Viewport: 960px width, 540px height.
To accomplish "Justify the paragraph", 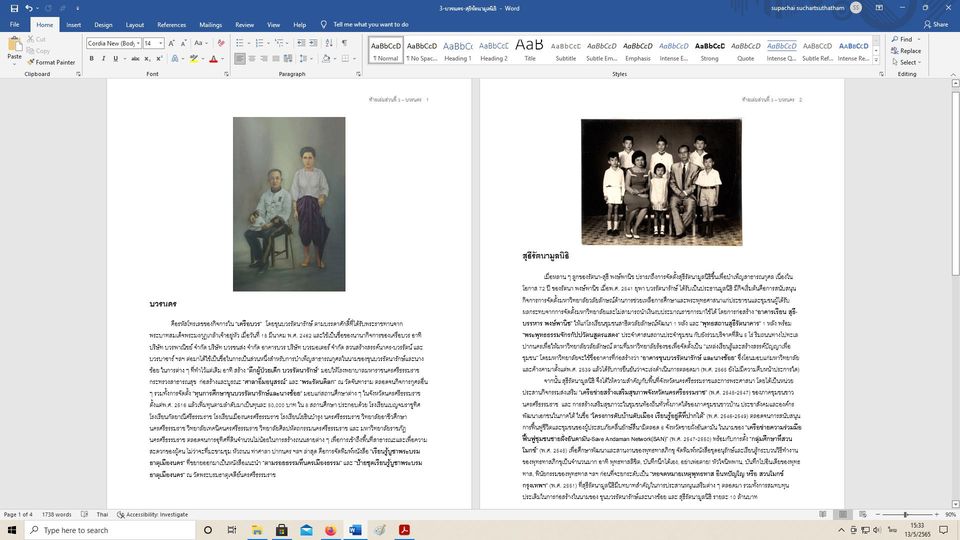I will 276,59.
